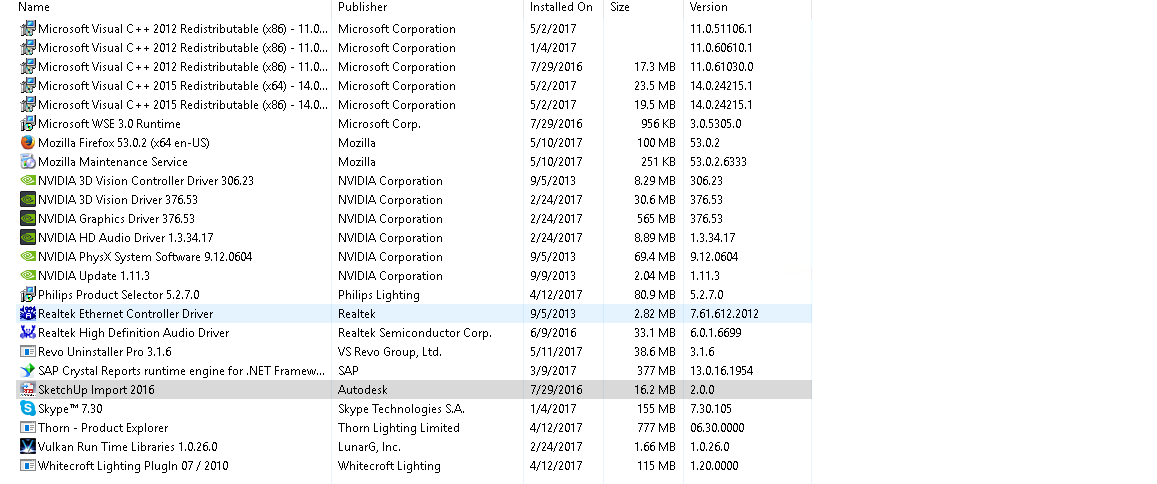Click the SketchUp Import 2016 icon
1157x484 pixels.
[x=28, y=390]
